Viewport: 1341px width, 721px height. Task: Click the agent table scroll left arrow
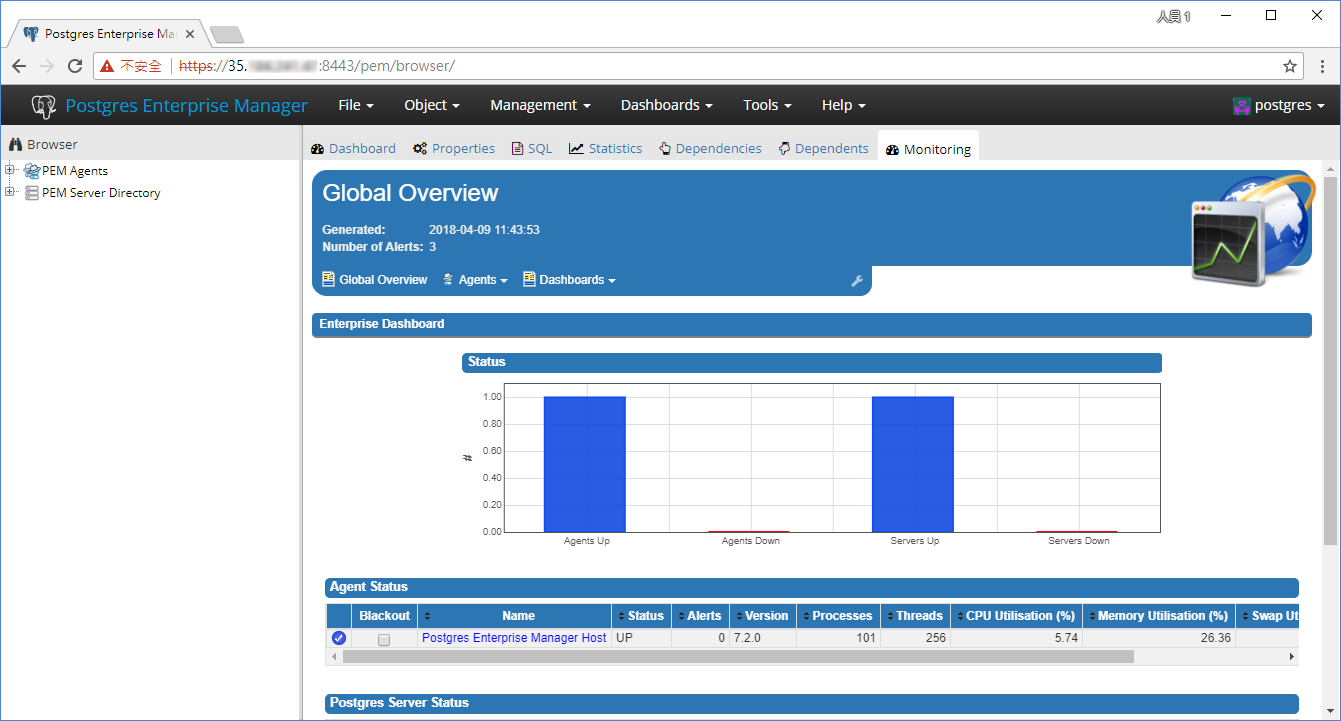coord(333,657)
